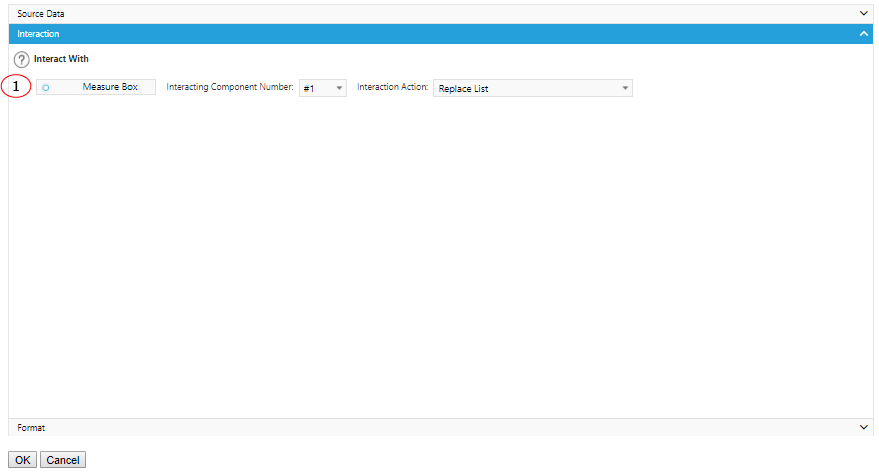Collapse the Interaction section chevron
This screenshot has width=879, height=476.
tap(863, 34)
